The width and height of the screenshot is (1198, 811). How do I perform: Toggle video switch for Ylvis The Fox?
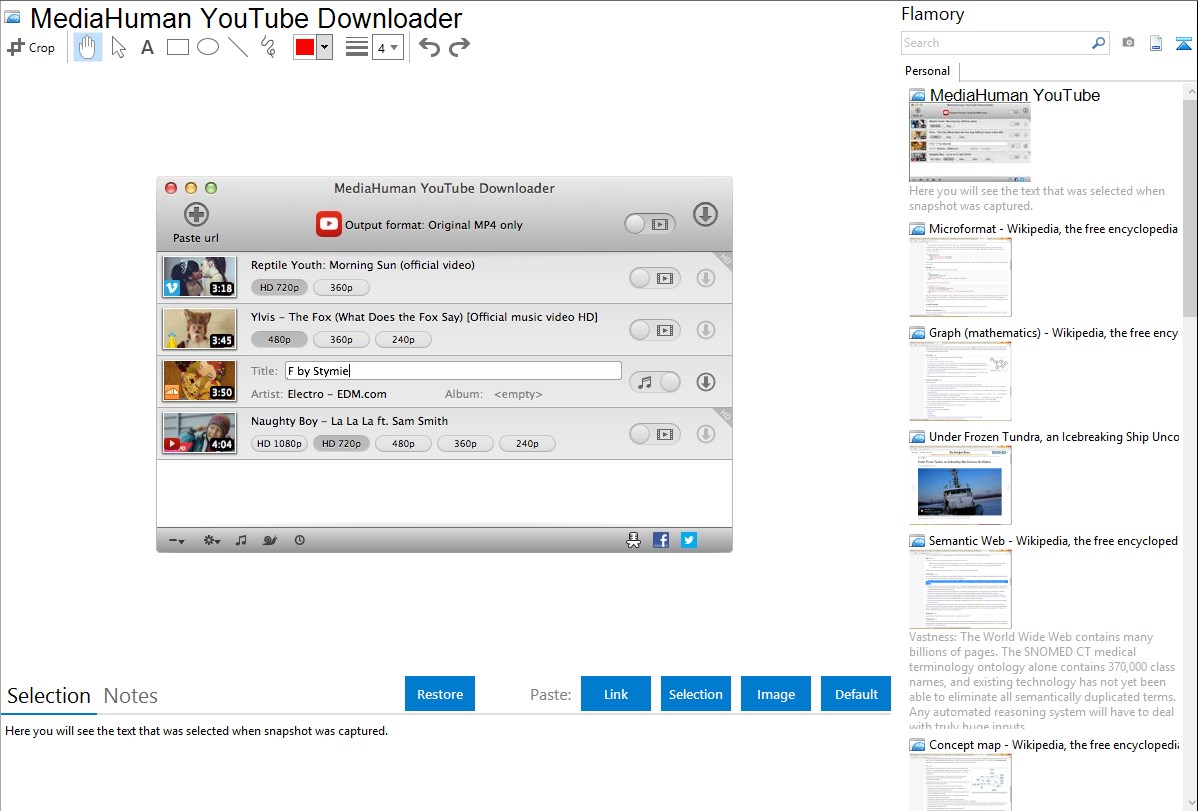click(654, 330)
